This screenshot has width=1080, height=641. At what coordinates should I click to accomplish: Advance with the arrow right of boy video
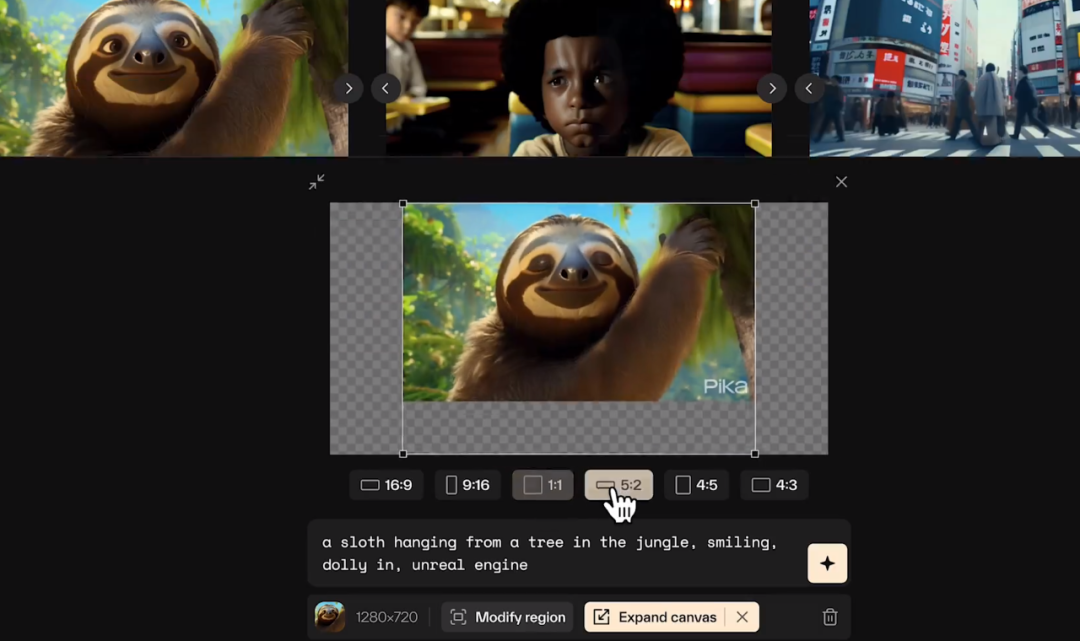(x=771, y=88)
